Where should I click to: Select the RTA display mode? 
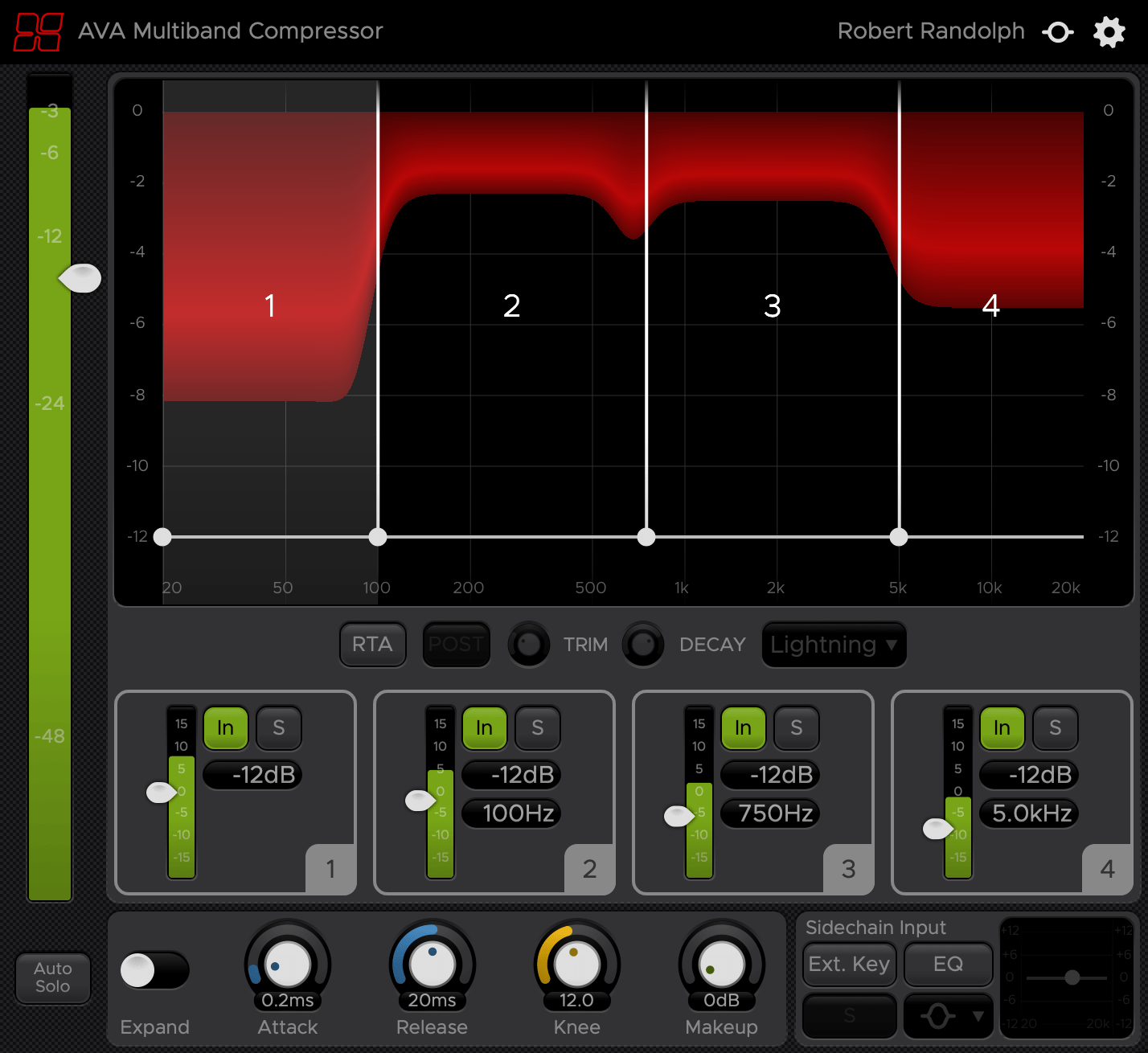pyautogui.click(x=372, y=644)
